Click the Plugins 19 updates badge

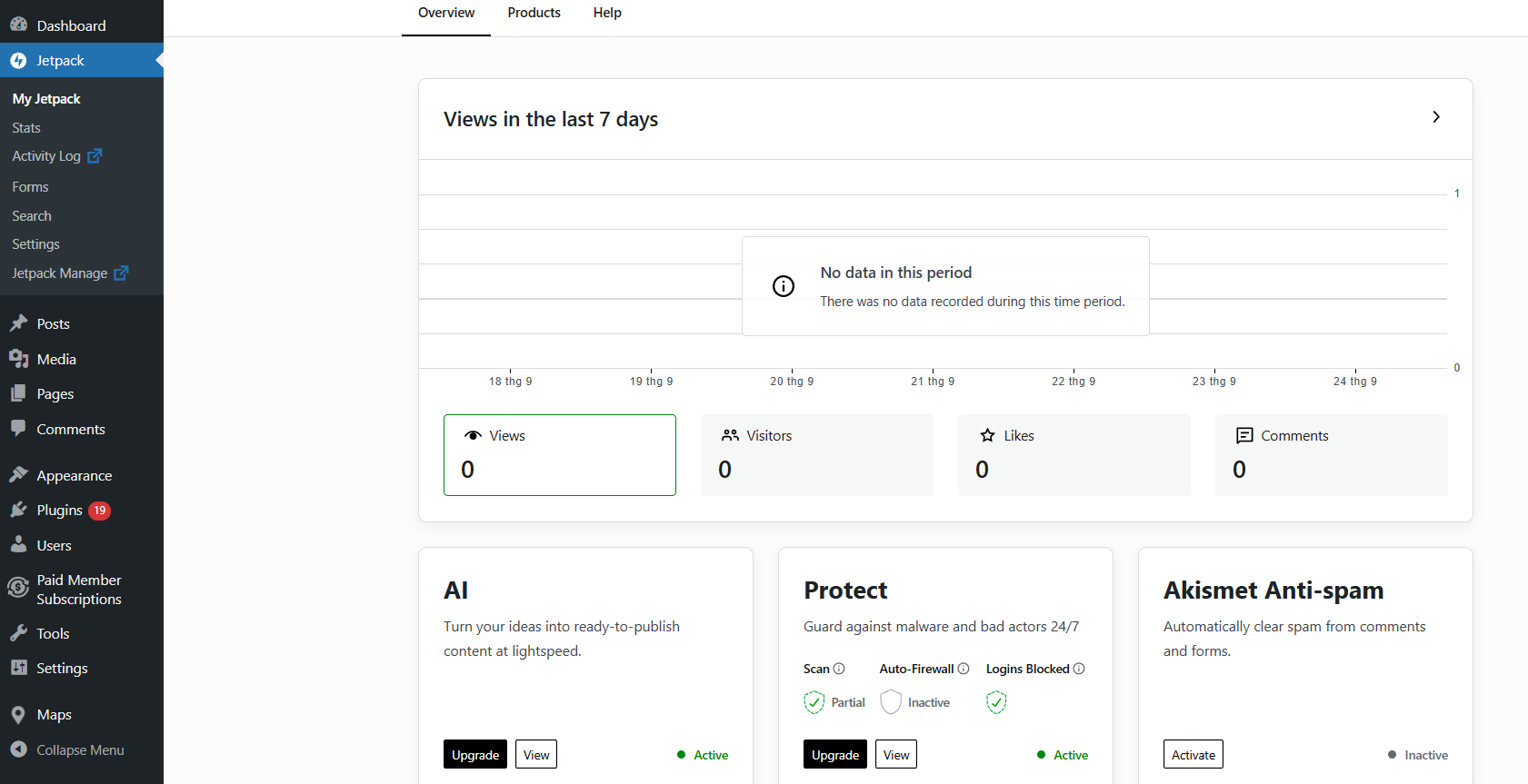[x=100, y=511]
